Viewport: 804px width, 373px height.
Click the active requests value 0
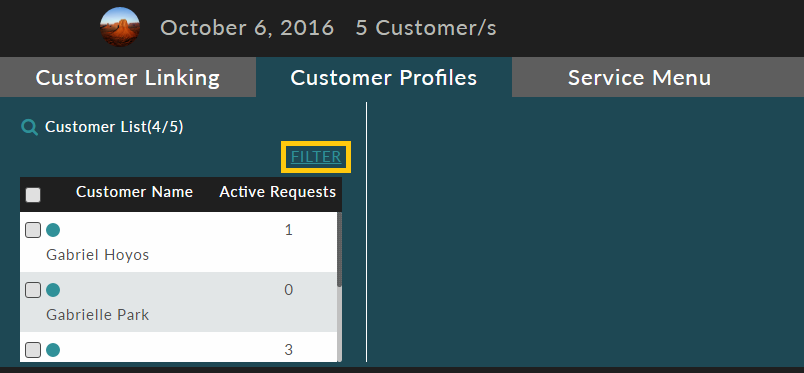coord(289,290)
